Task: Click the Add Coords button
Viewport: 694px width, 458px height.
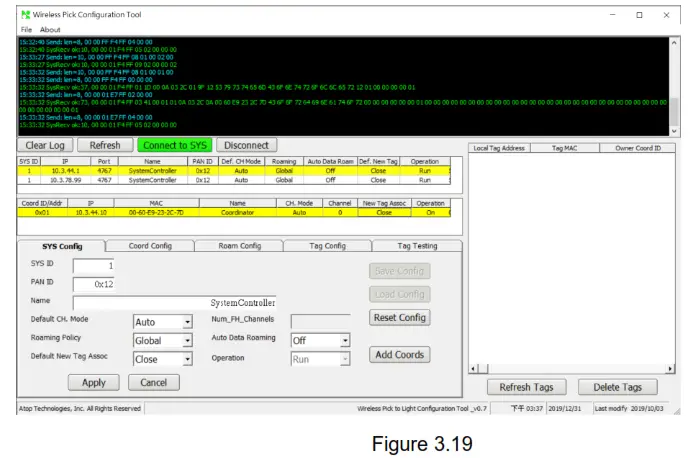Action: click(x=400, y=354)
